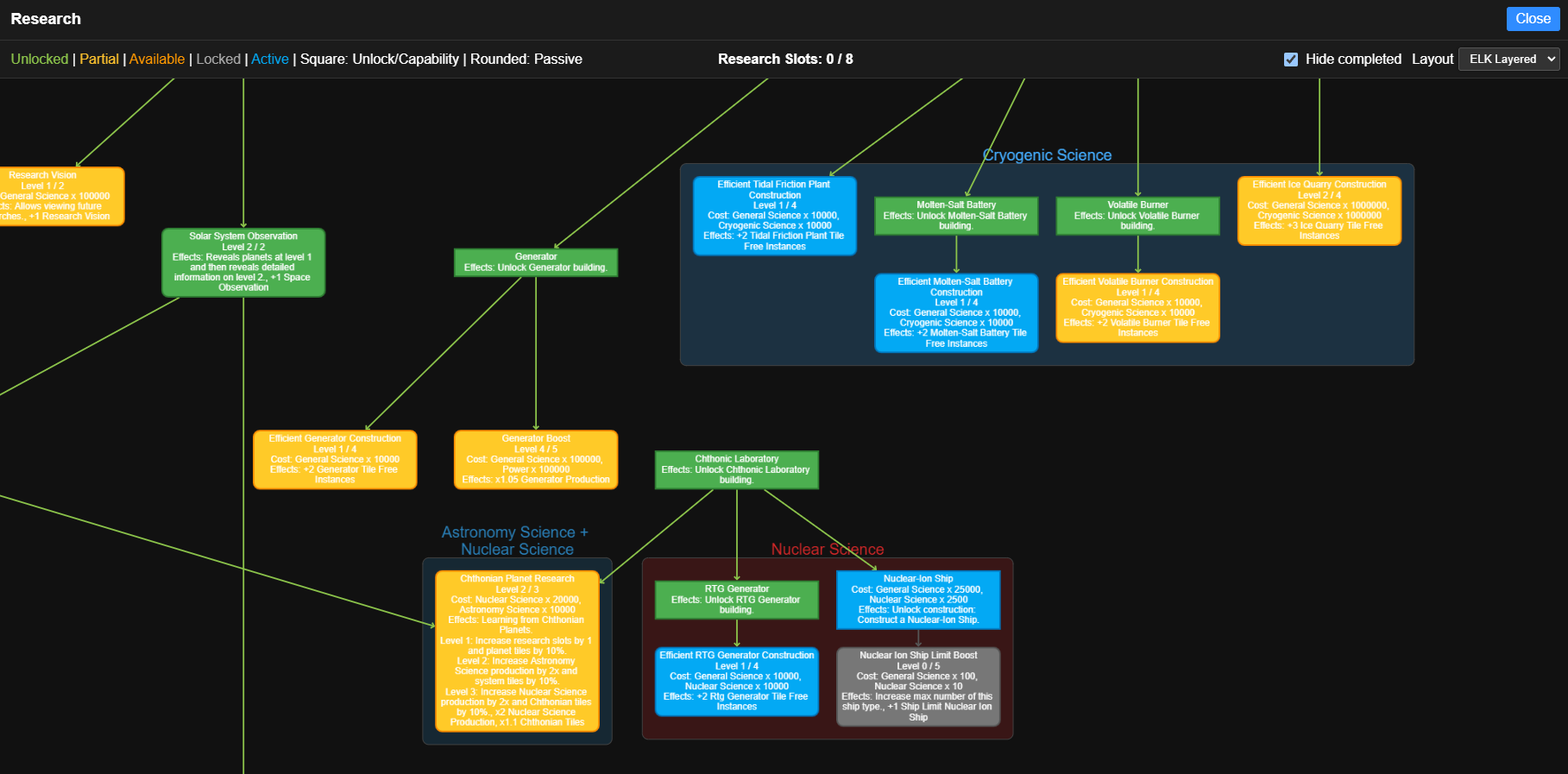Select the Nuclear-Ion Ship research node
The width and height of the screenshot is (1568, 774).
(x=918, y=600)
